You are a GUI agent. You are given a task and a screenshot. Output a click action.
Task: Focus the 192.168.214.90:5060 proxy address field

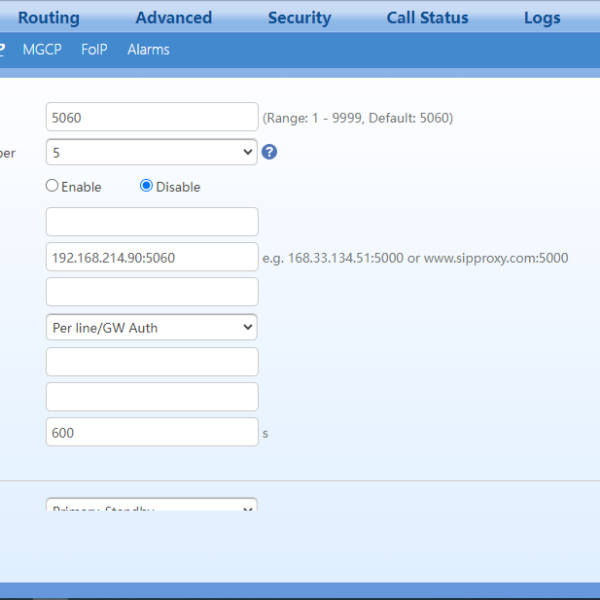(152, 257)
